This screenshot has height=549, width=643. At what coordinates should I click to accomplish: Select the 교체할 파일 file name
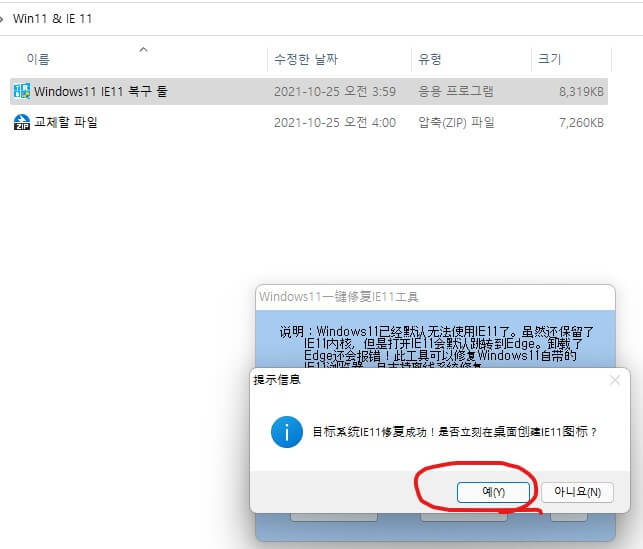(66, 122)
